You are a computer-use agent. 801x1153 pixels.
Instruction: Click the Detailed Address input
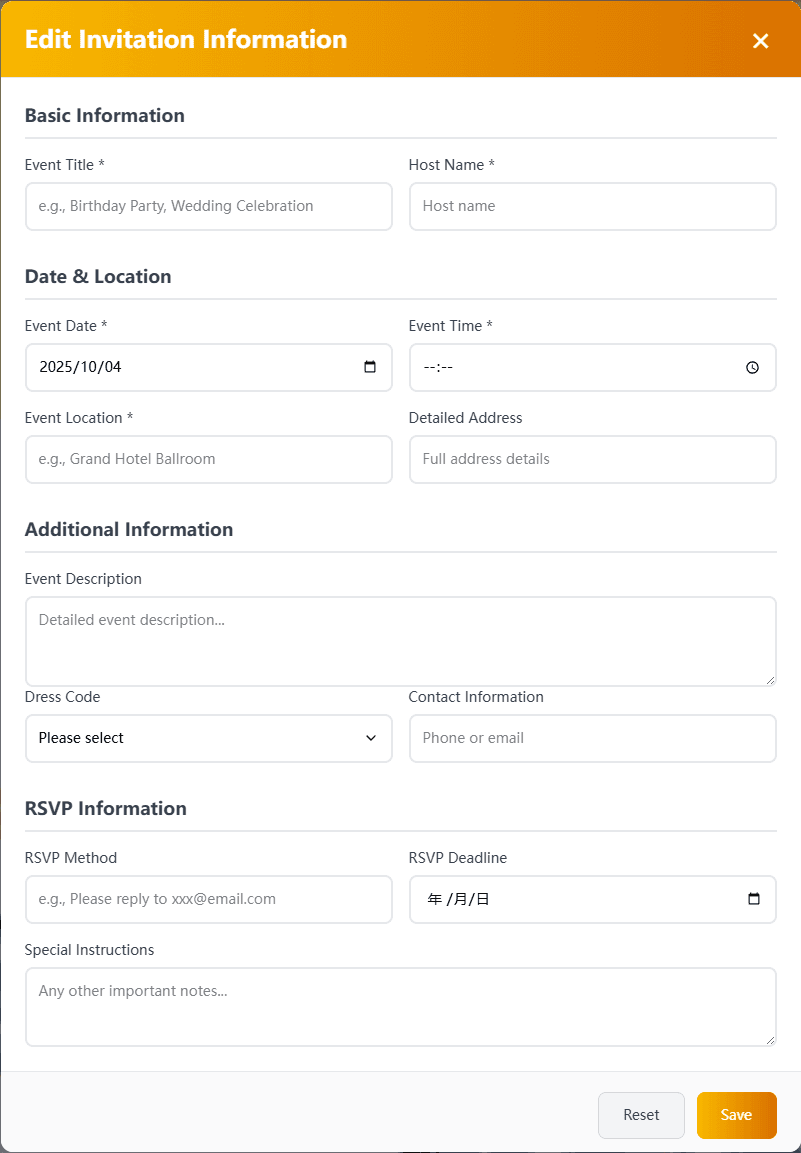tap(592, 459)
